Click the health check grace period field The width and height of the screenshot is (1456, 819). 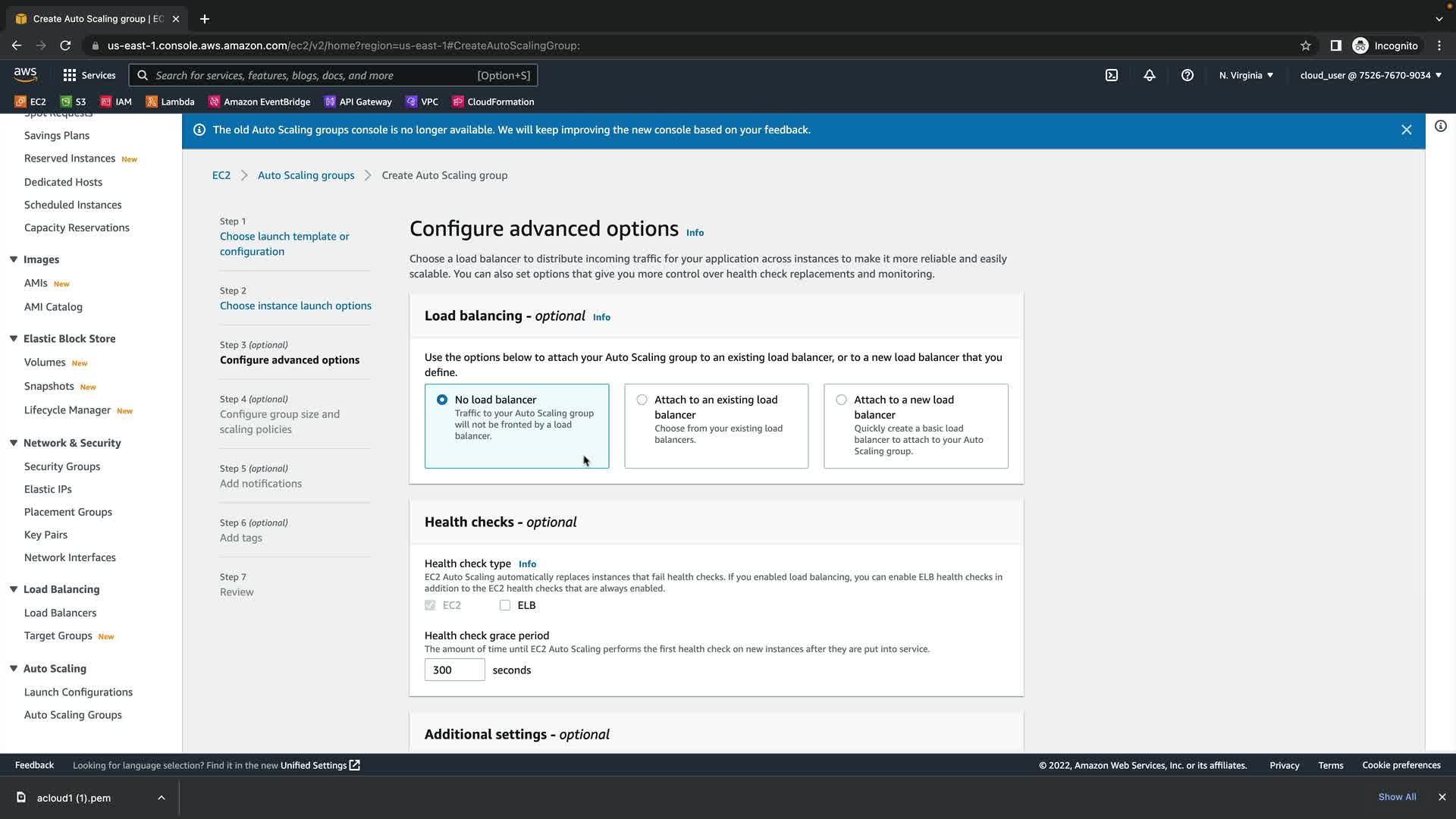click(453, 670)
